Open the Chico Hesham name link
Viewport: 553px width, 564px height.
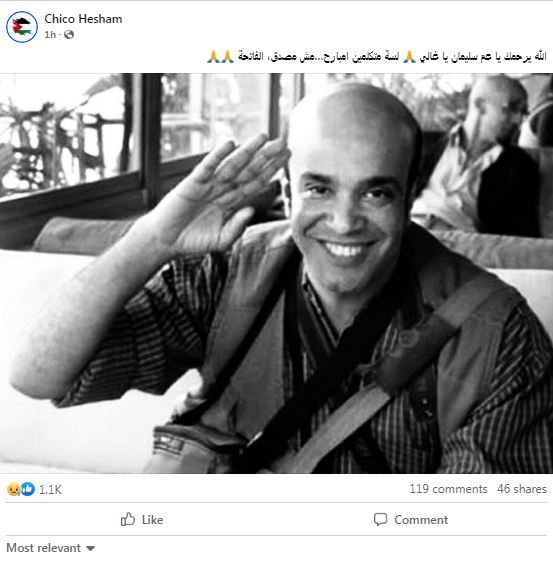(83, 19)
